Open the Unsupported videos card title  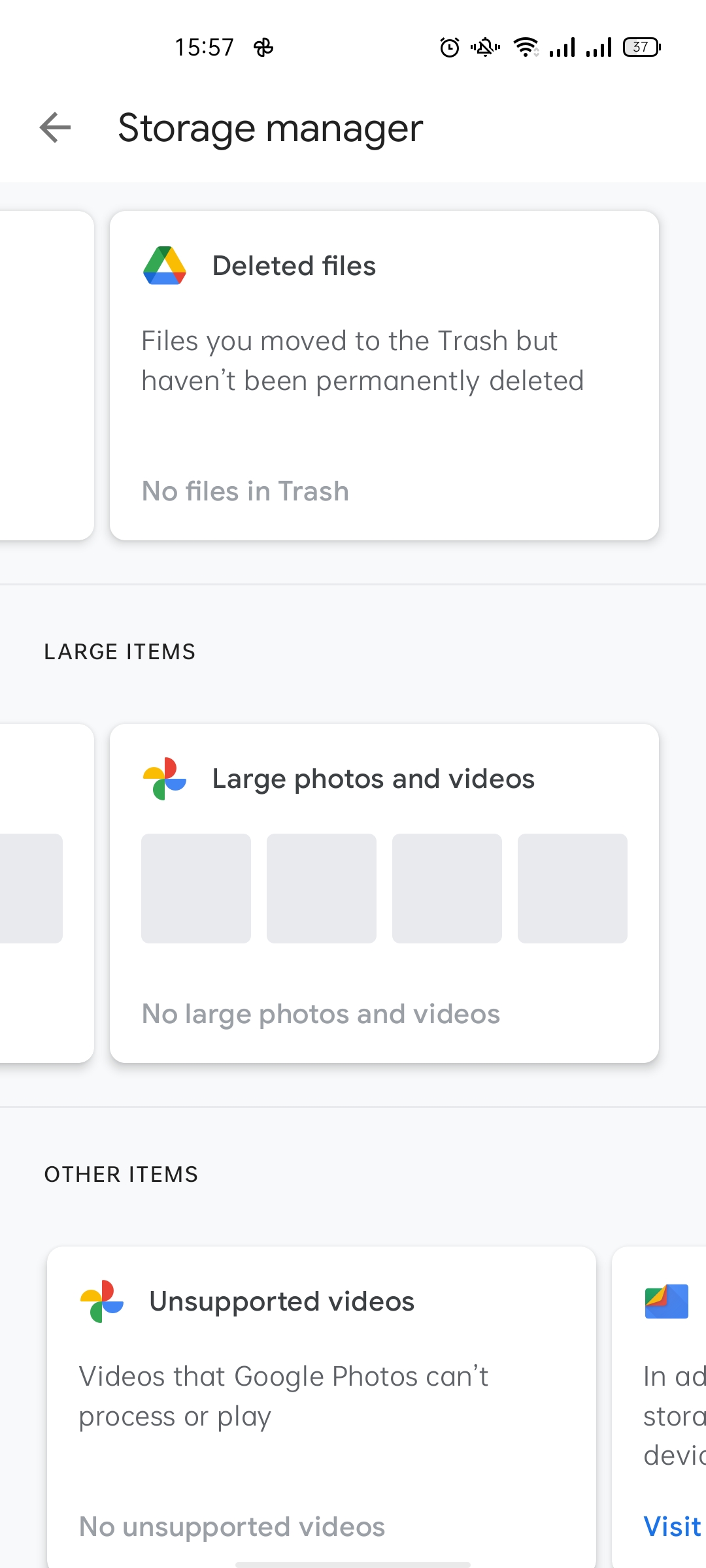[x=282, y=1301]
